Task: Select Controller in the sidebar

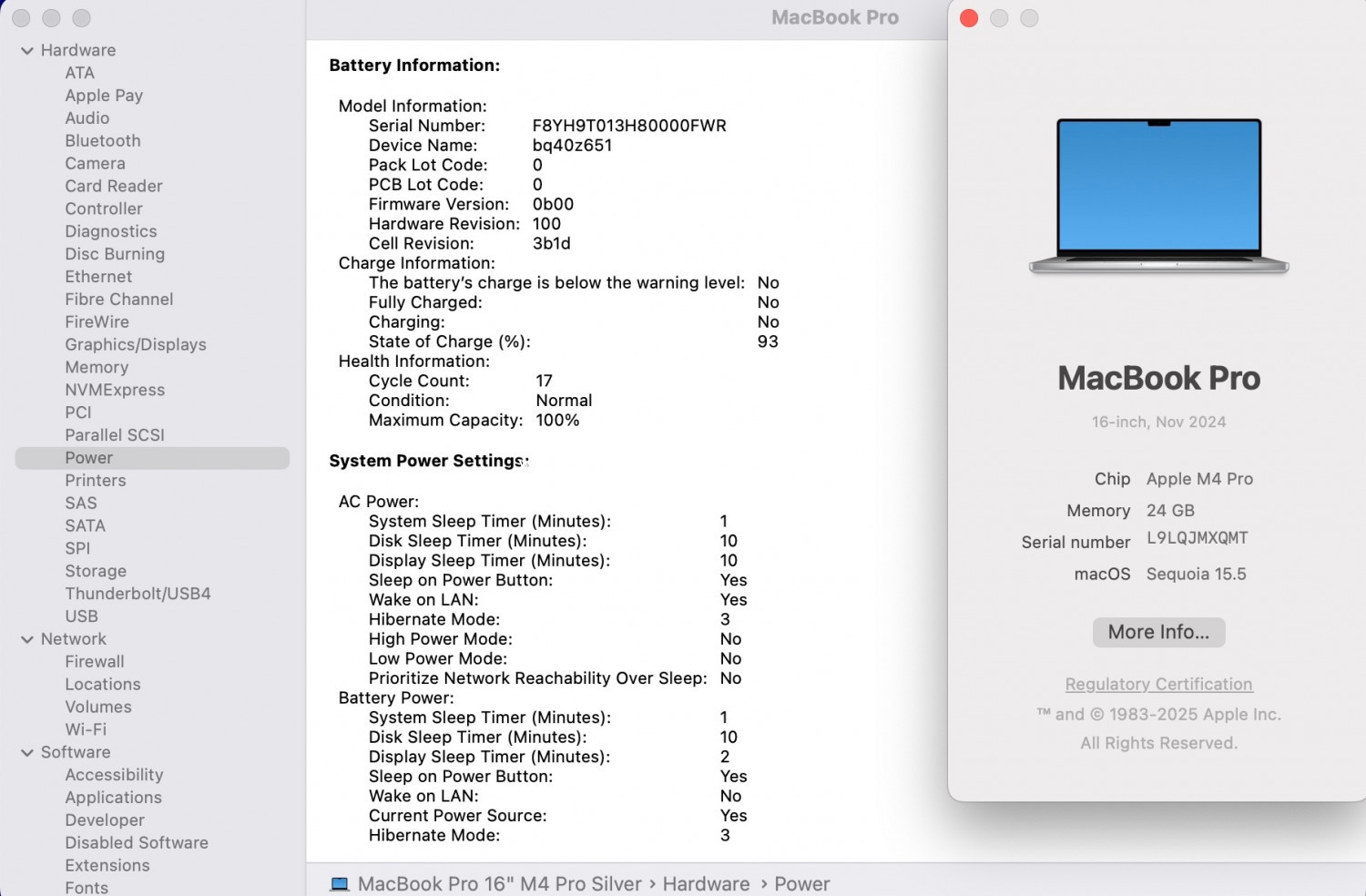Action: (x=104, y=209)
